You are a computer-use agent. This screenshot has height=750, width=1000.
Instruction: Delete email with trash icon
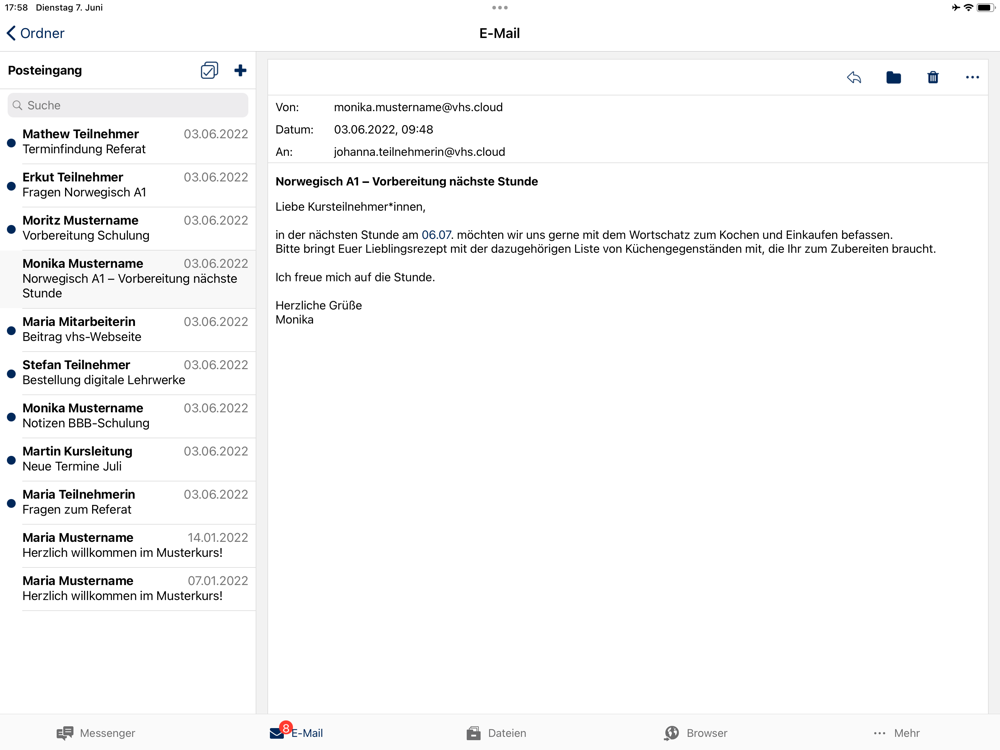(932, 77)
